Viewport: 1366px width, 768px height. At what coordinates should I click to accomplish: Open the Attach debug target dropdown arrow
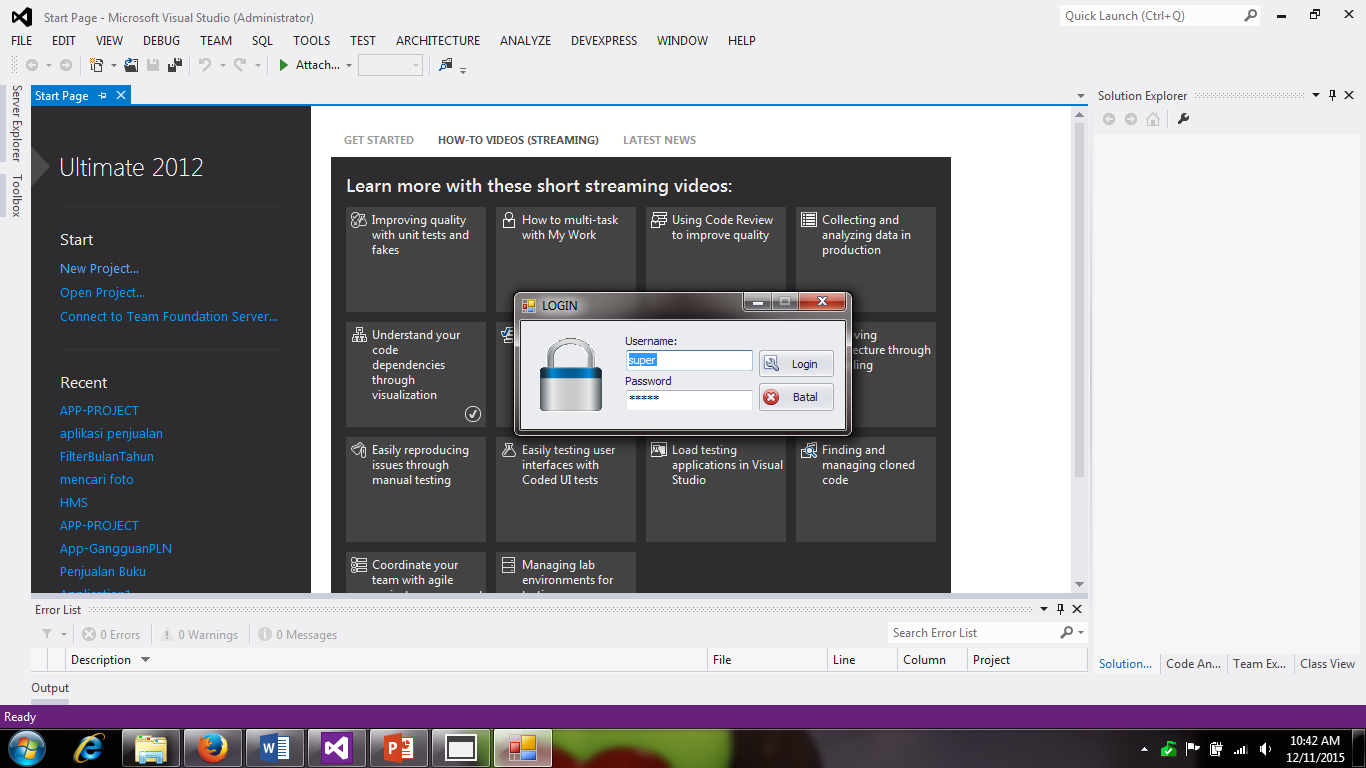tap(349, 65)
